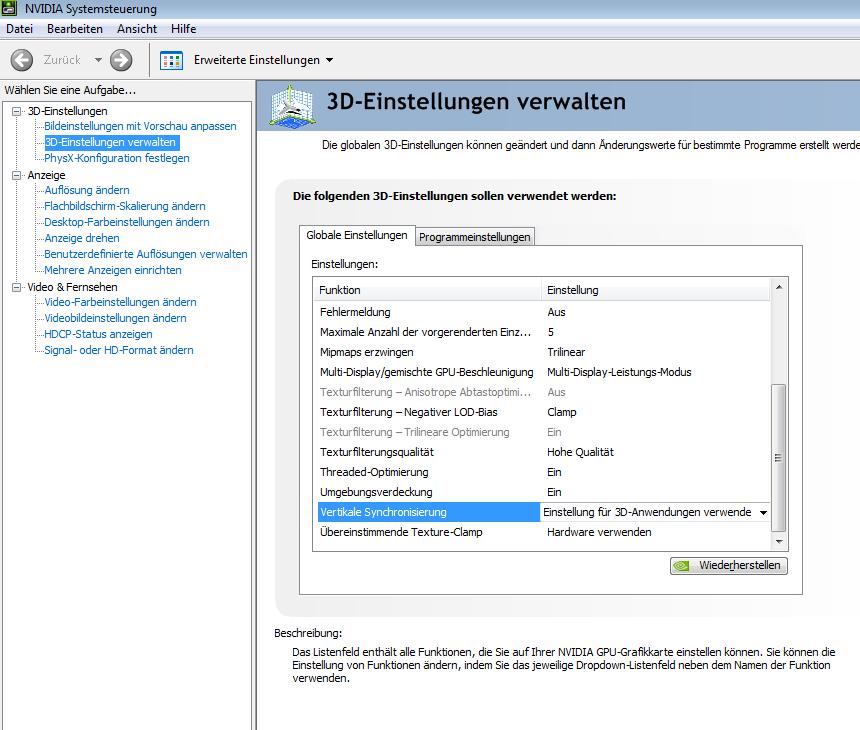
Task: Click the forward arrow navigation icon
Action: (121, 60)
